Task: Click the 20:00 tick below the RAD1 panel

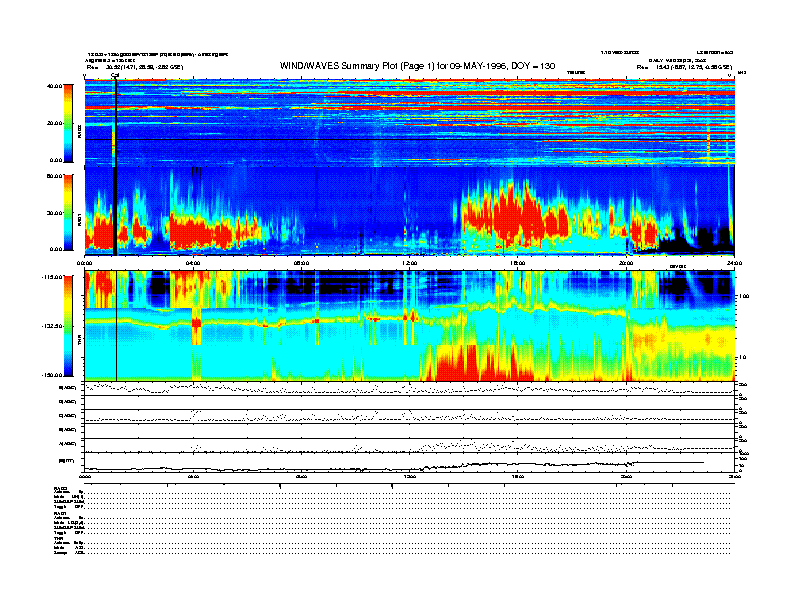Action: [x=626, y=263]
